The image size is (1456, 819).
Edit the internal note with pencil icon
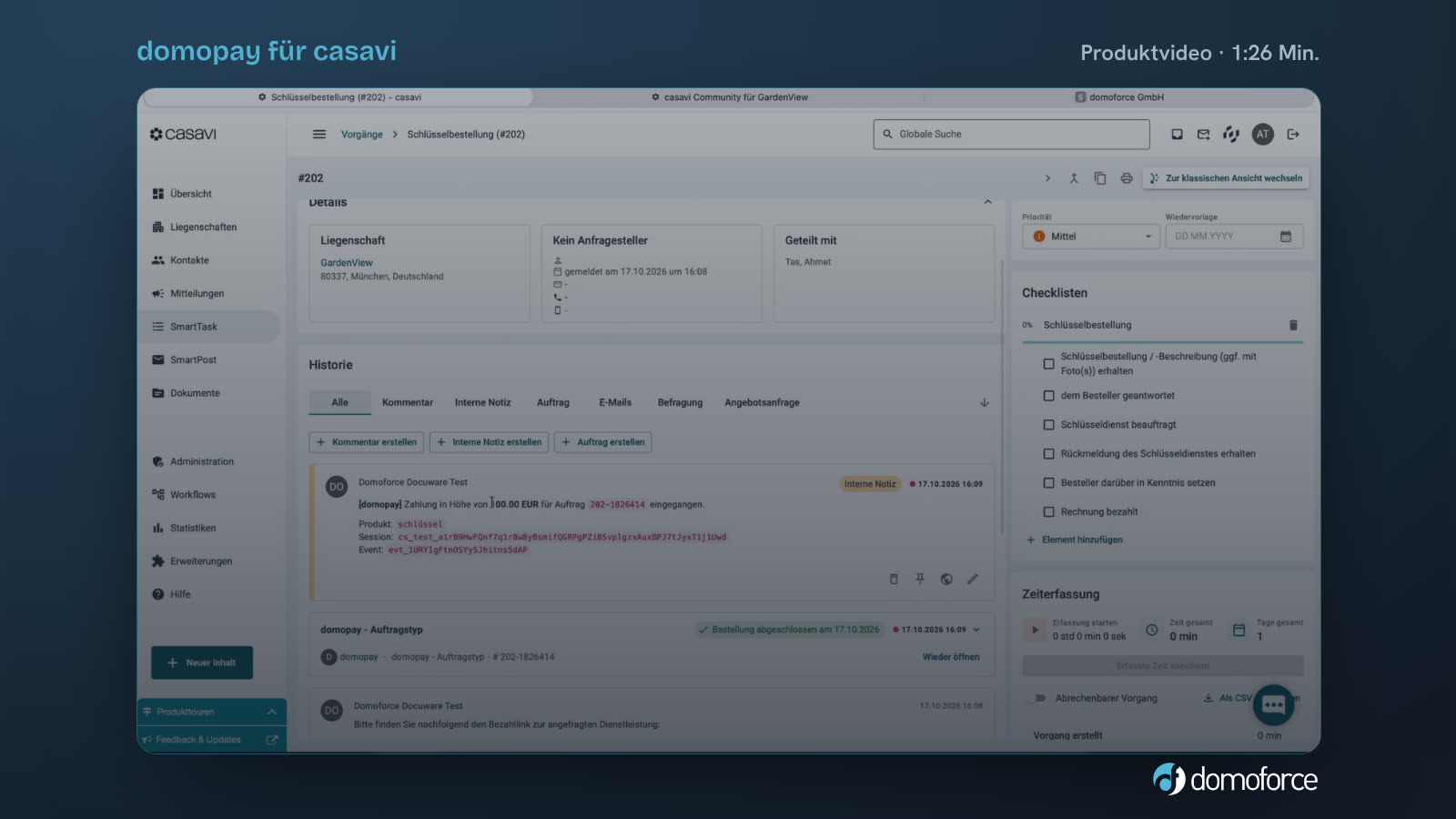(973, 579)
